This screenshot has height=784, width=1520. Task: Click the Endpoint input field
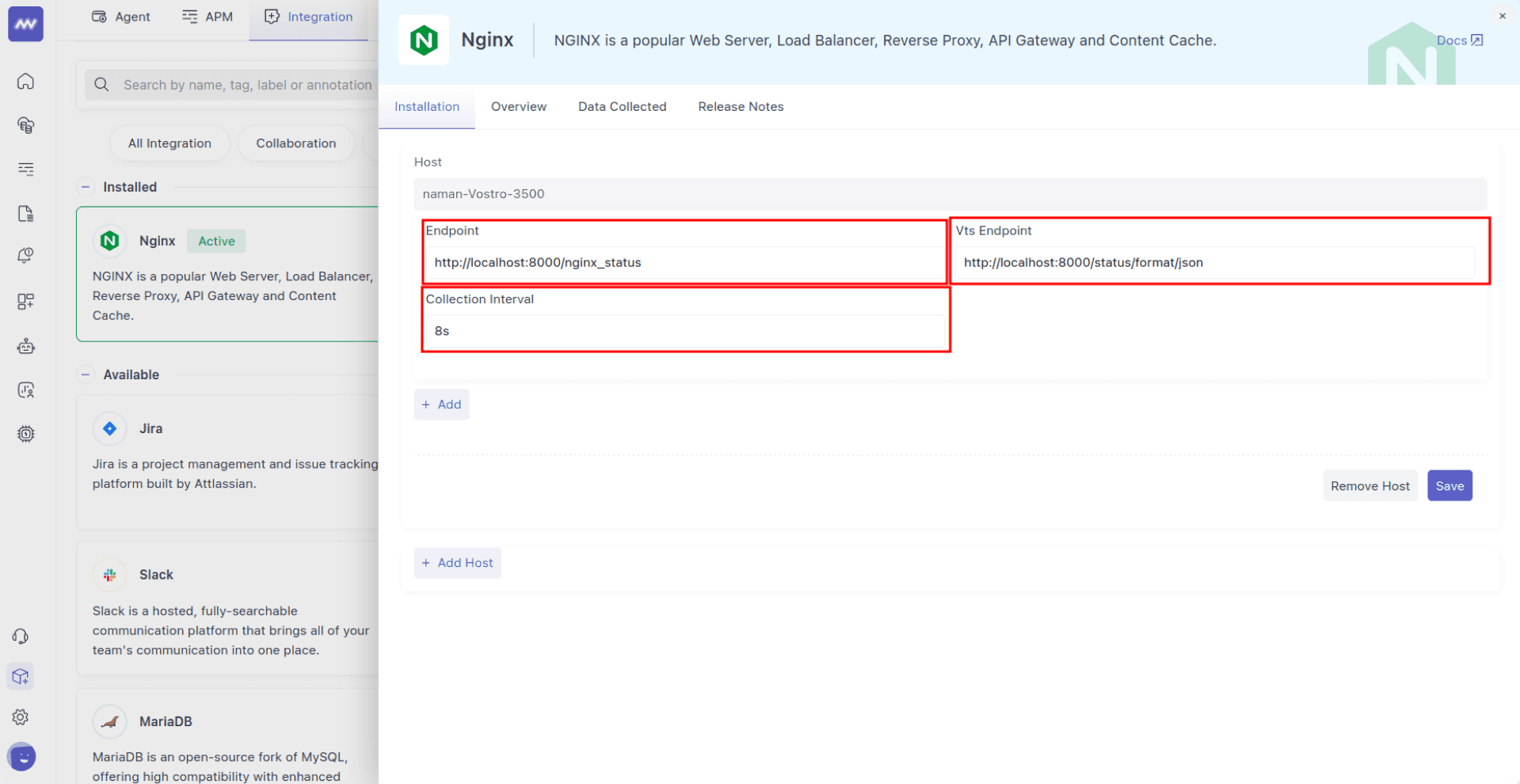point(685,263)
